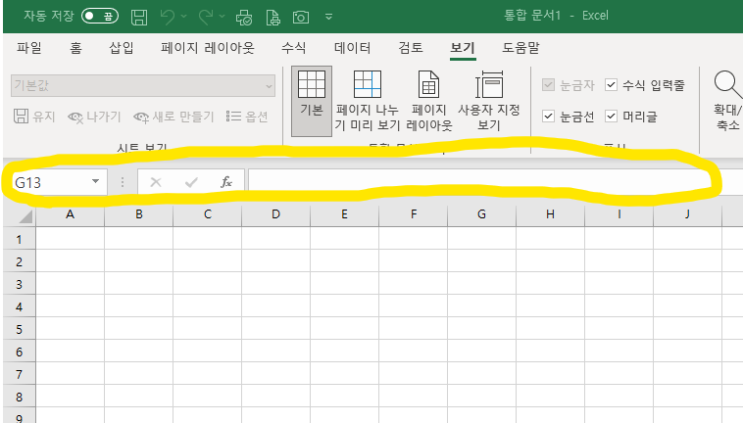The width and height of the screenshot is (743, 423).
Task: Select column F header
Action: 413,215
